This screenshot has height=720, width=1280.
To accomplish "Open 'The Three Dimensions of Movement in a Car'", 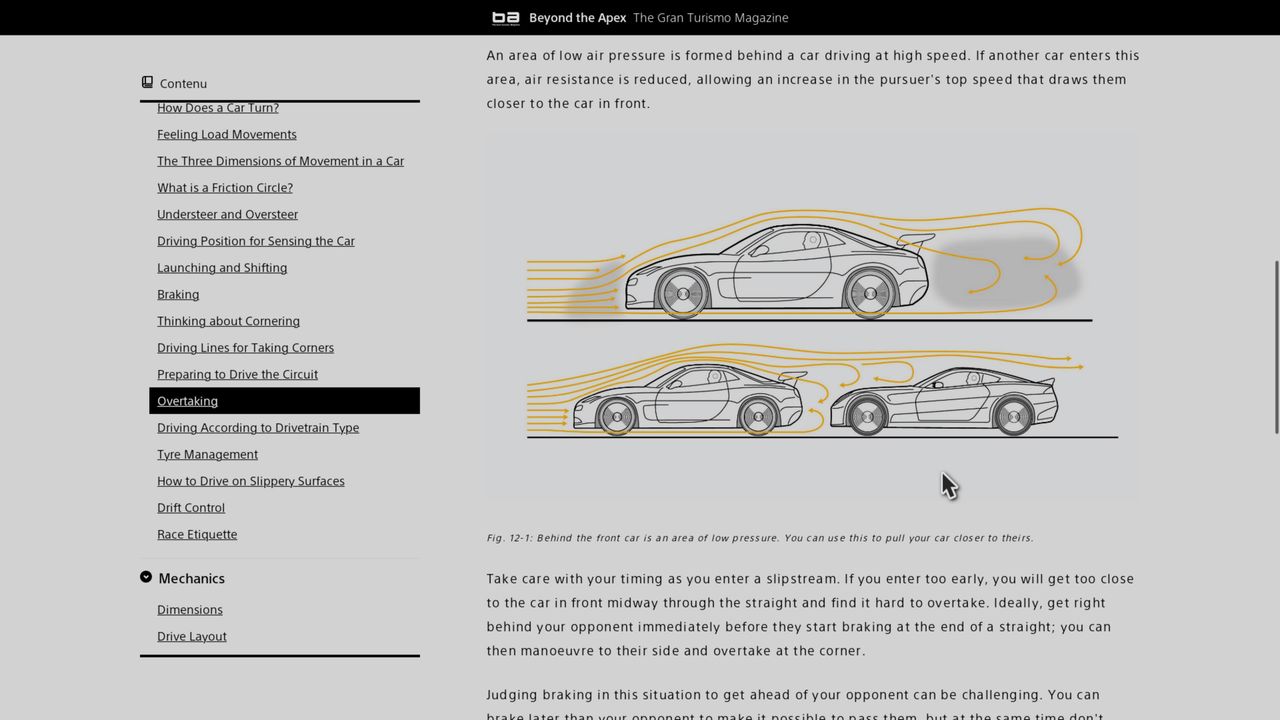I will 280,161.
